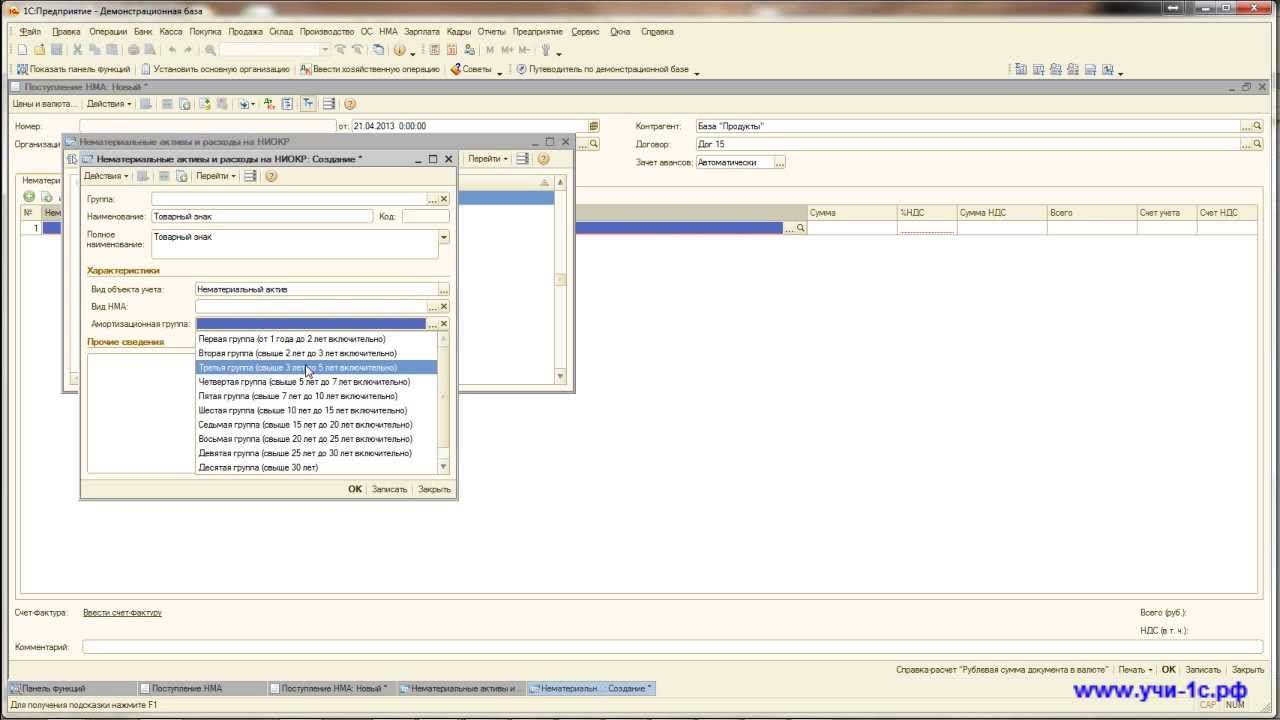Click OK button in Поступление НМА window
The image size is (1280, 720).
(1168, 670)
